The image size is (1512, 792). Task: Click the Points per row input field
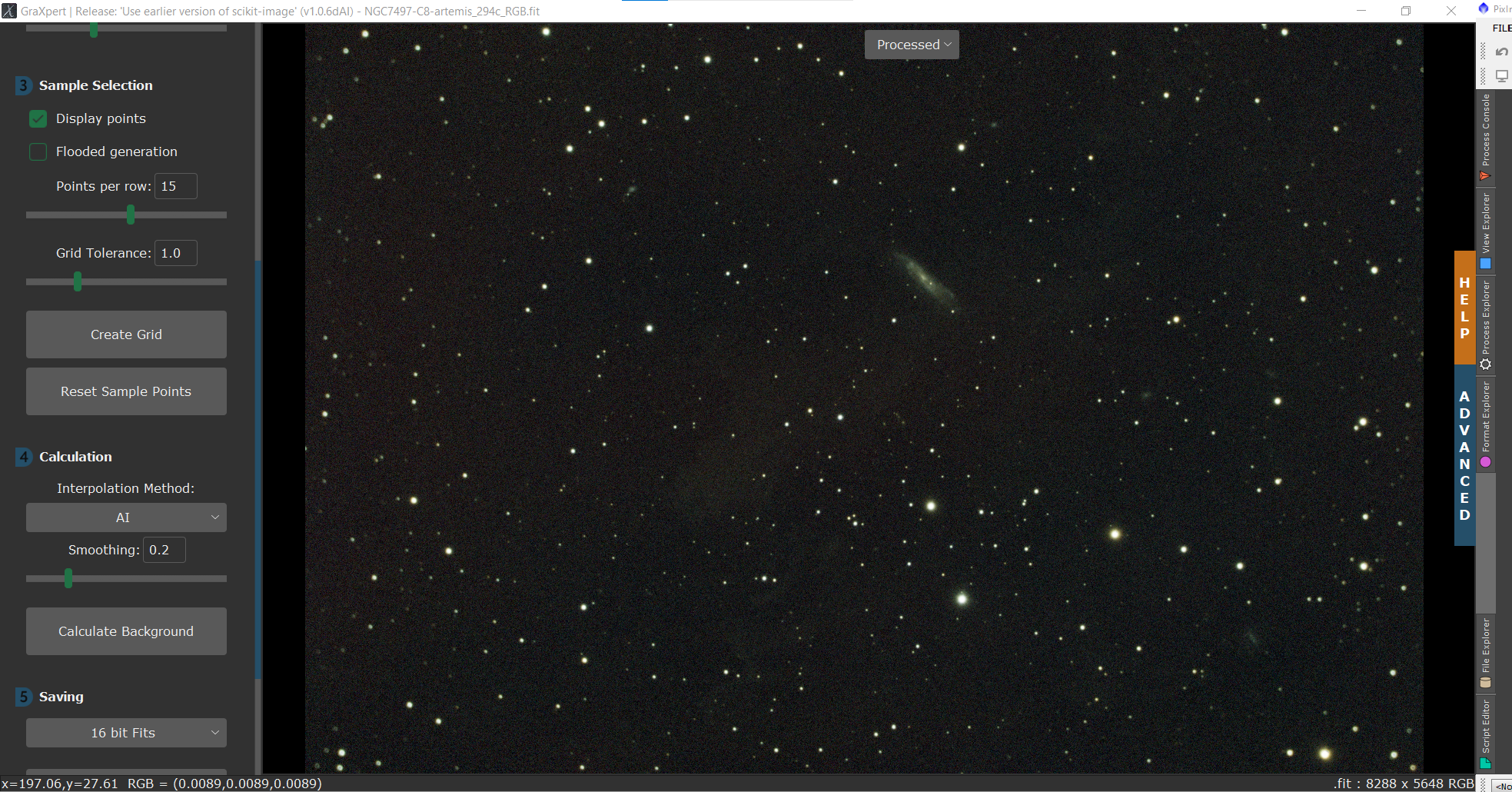click(x=176, y=186)
